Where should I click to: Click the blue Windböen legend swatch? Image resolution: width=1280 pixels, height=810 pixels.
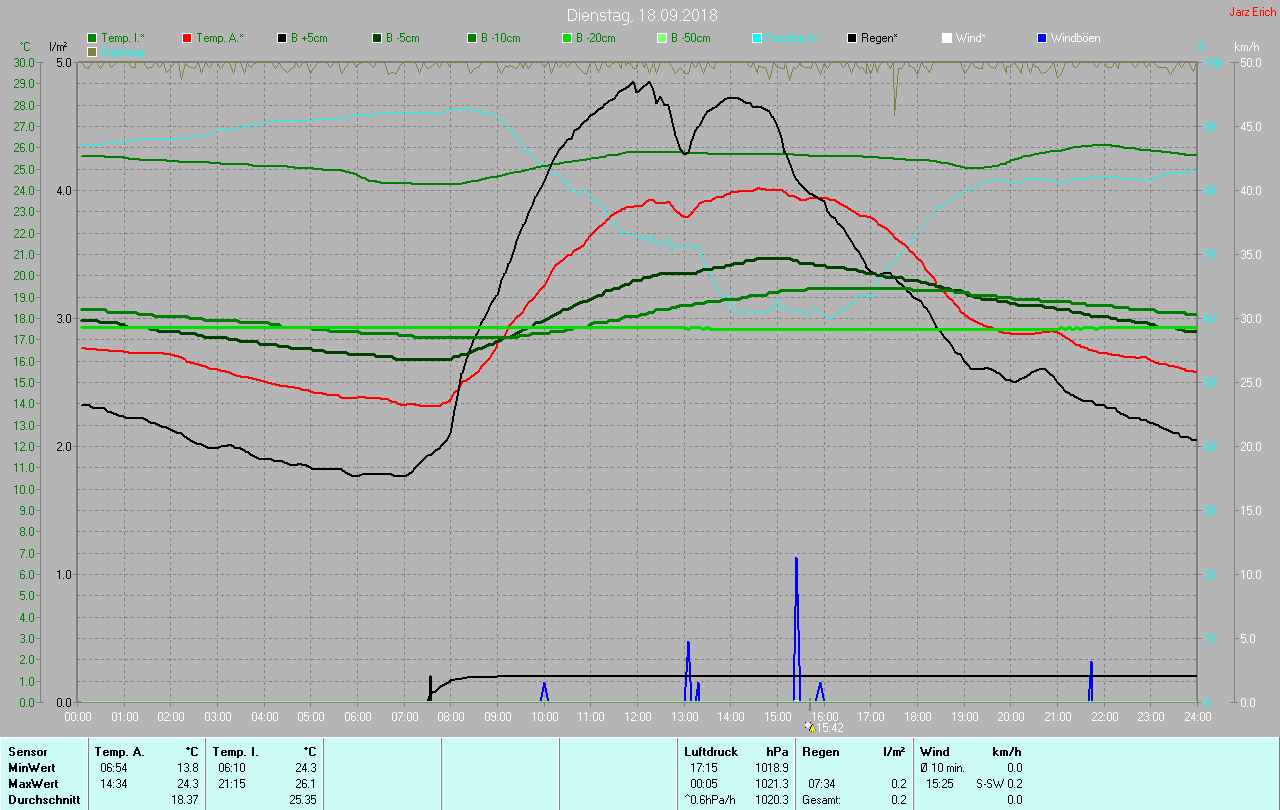(1041, 38)
